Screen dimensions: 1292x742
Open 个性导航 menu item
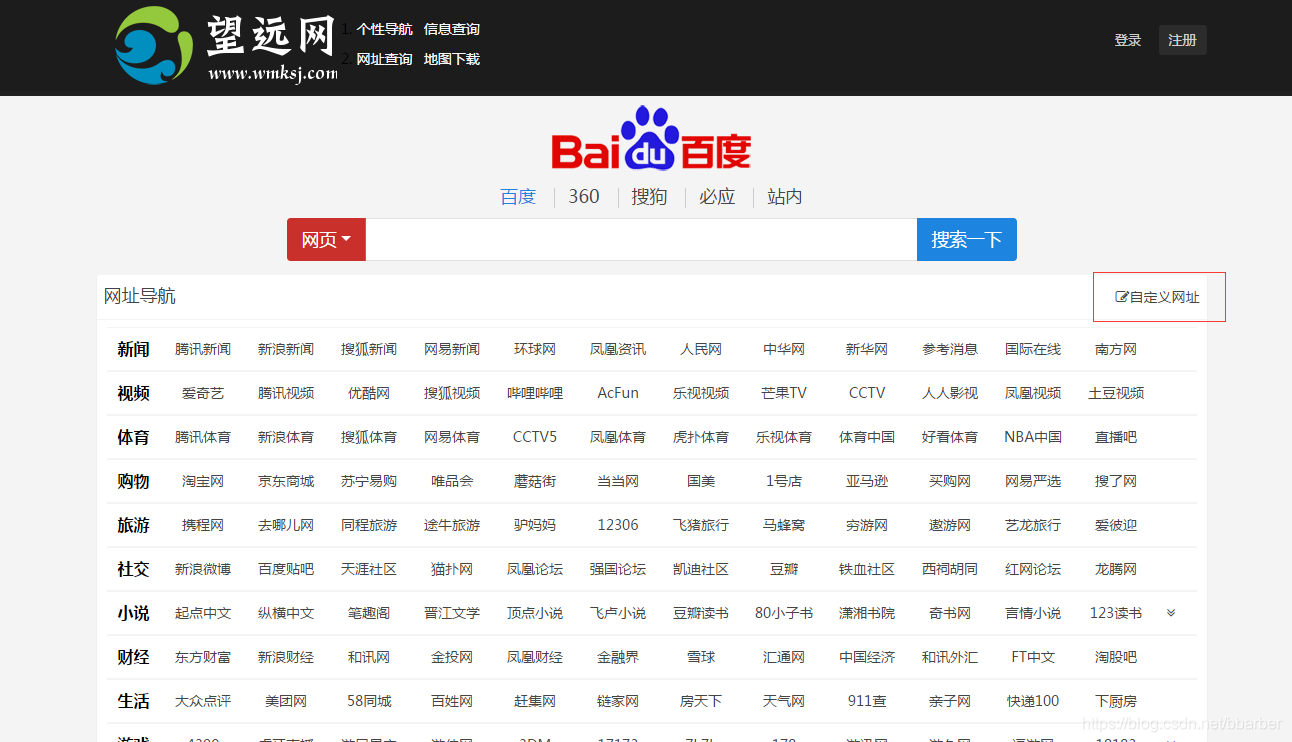point(384,29)
